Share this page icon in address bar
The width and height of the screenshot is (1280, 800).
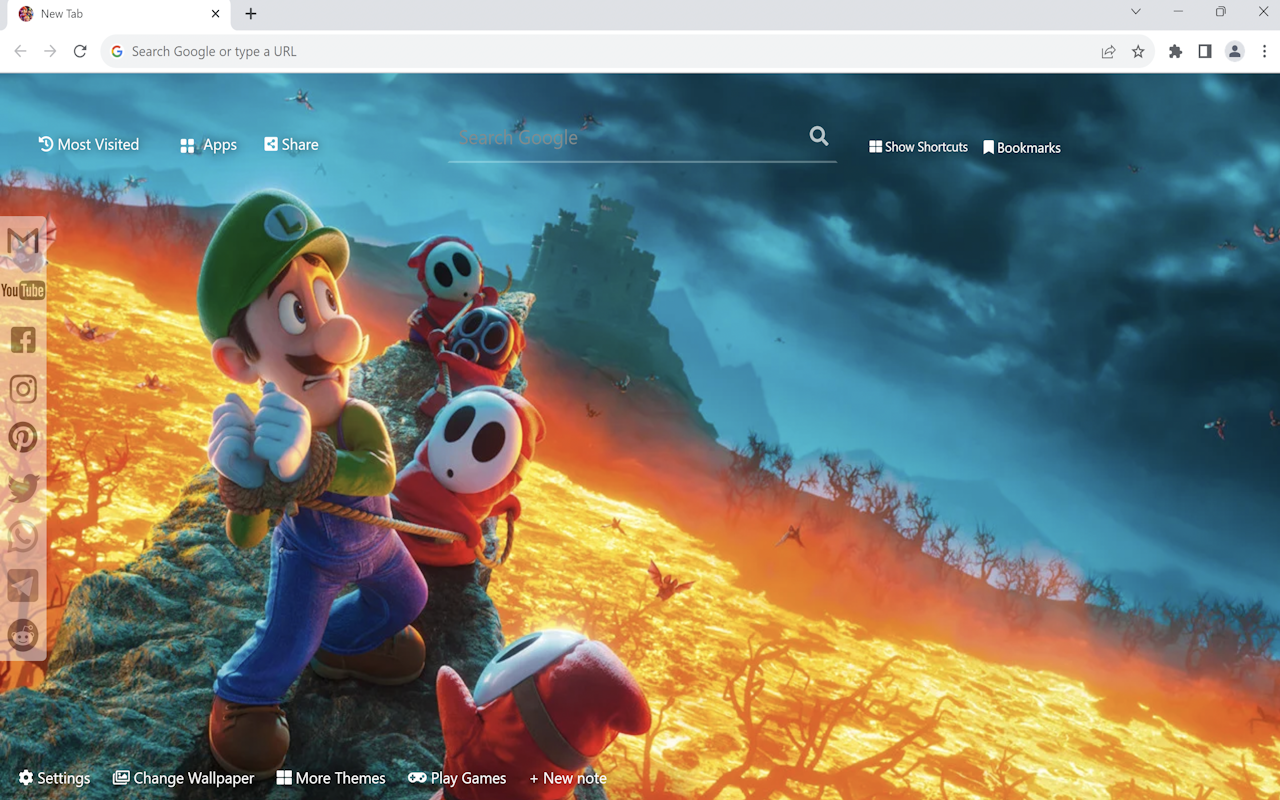pos(1108,52)
